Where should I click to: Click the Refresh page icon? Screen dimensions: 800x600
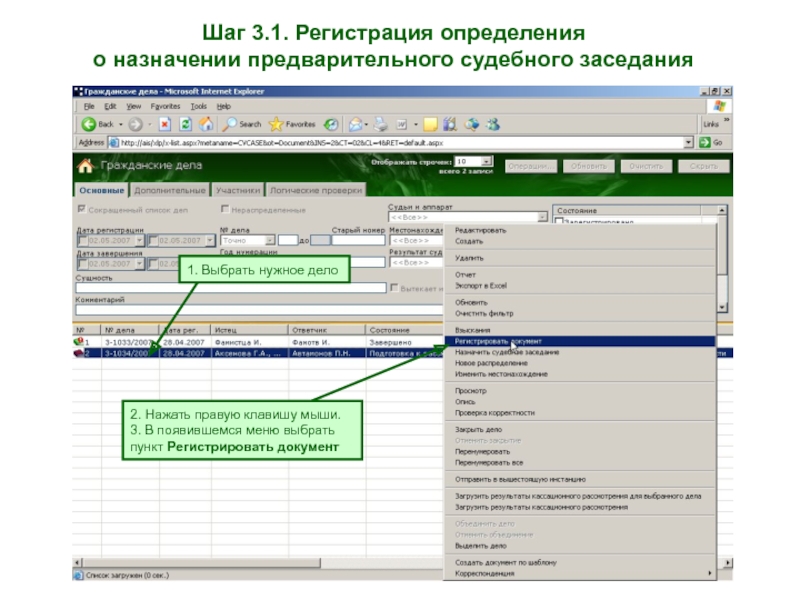[186, 124]
